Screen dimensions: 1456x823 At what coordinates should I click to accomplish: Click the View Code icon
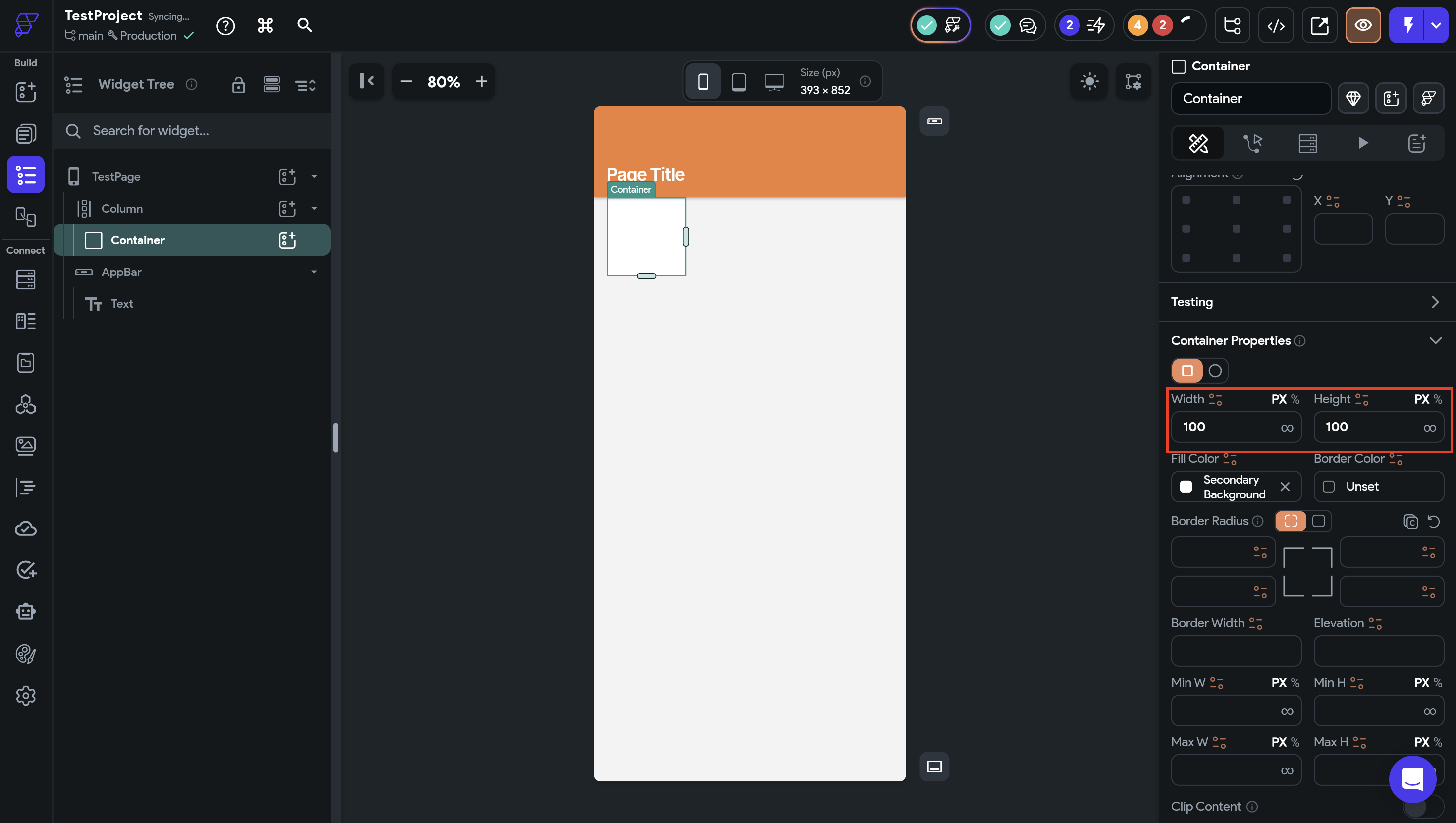pyautogui.click(x=1276, y=25)
